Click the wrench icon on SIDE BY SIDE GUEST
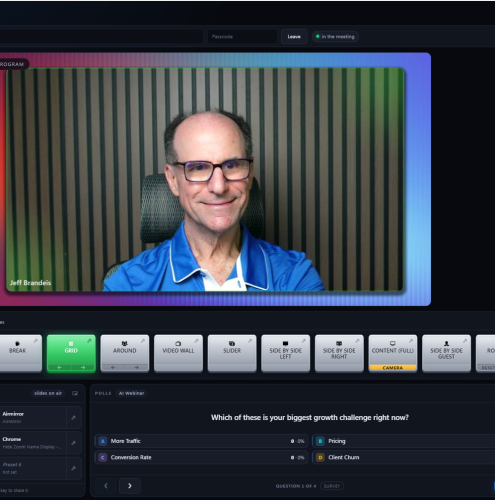Screen dimensions: 495x500 tap(465, 341)
